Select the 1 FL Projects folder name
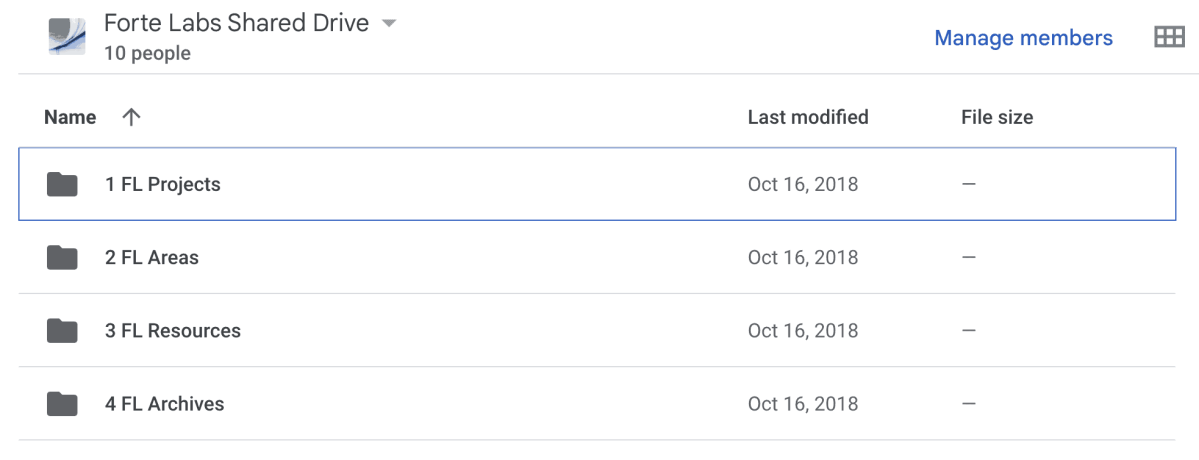Image resolution: width=1199 pixels, height=460 pixels. pos(162,184)
